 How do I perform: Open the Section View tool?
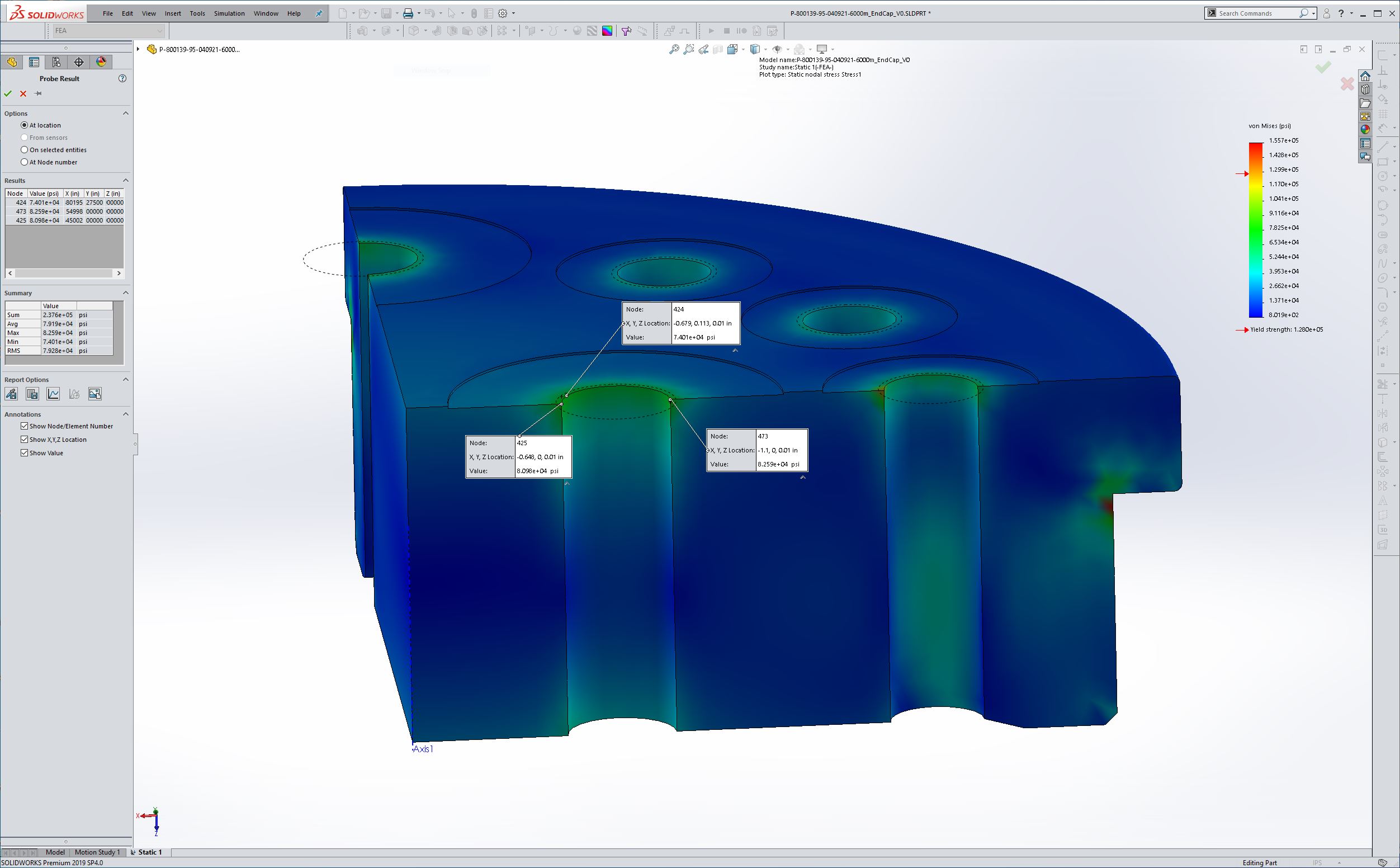718,49
